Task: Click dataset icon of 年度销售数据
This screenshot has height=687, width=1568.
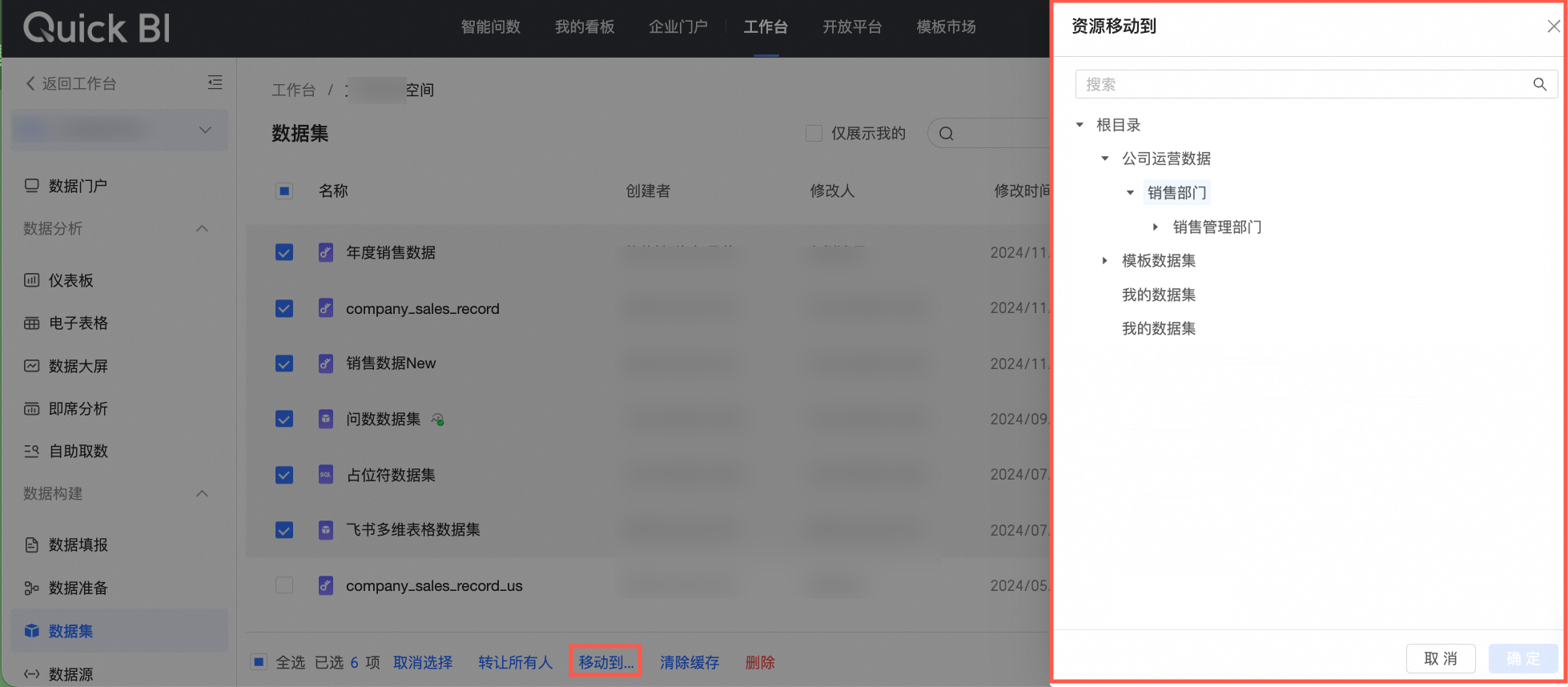Action: pyautogui.click(x=326, y=253)
